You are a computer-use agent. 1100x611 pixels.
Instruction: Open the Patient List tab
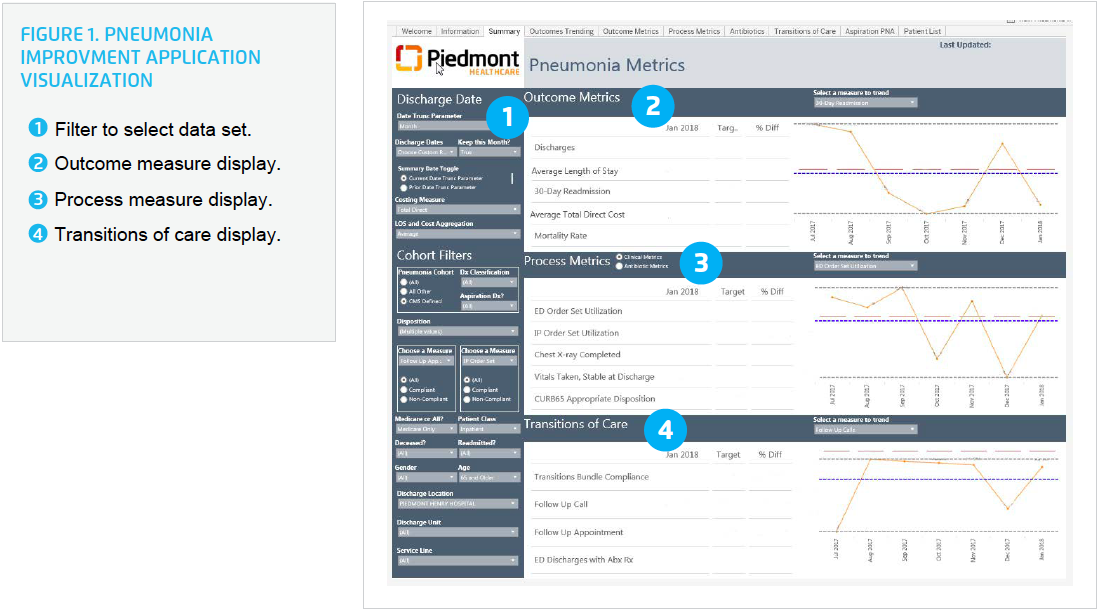coord(922,31)
